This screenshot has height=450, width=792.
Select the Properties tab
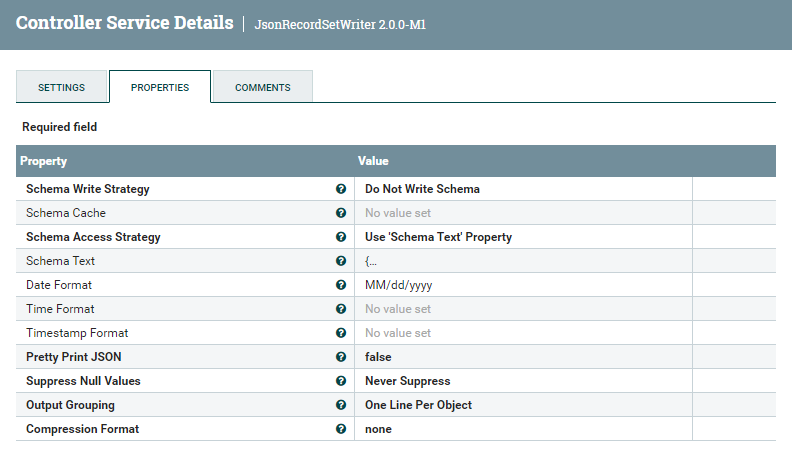[160, 87]
